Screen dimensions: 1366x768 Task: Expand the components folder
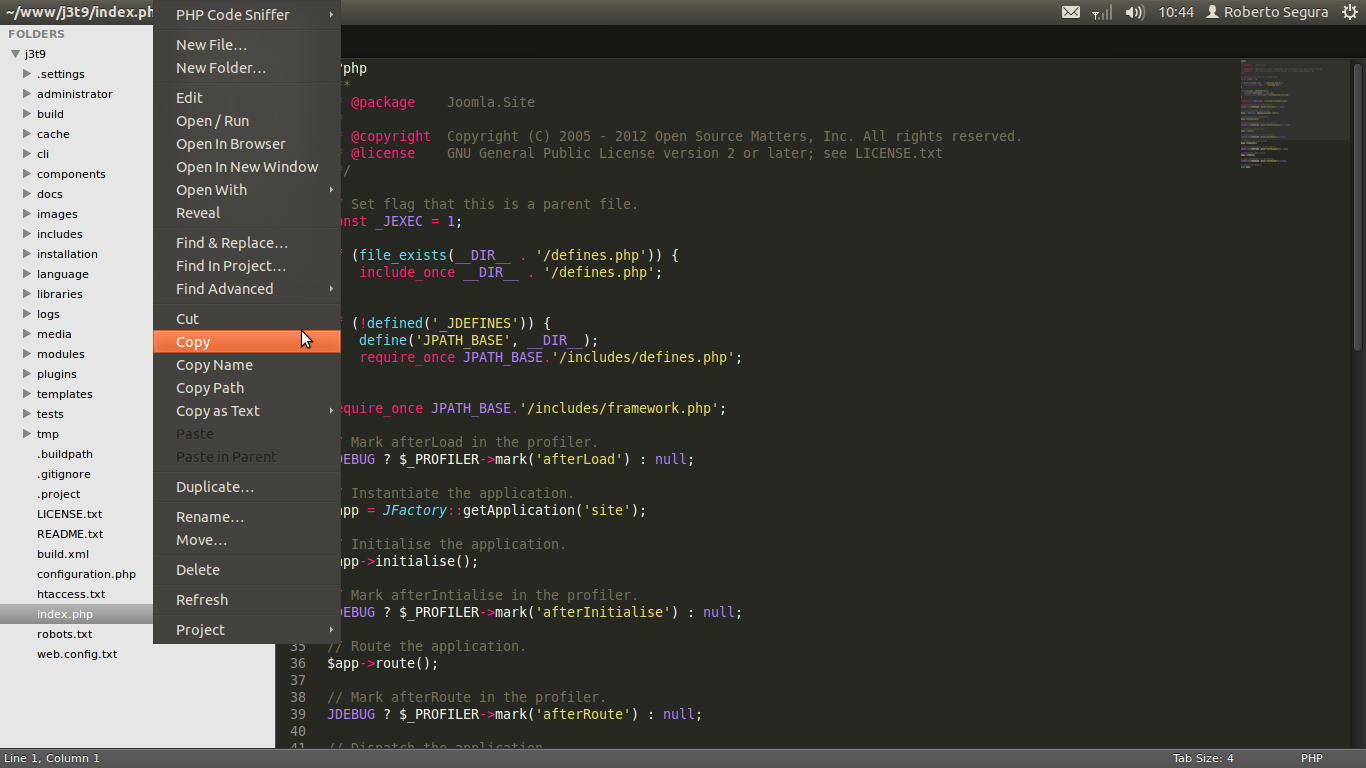tap(70, 174)
